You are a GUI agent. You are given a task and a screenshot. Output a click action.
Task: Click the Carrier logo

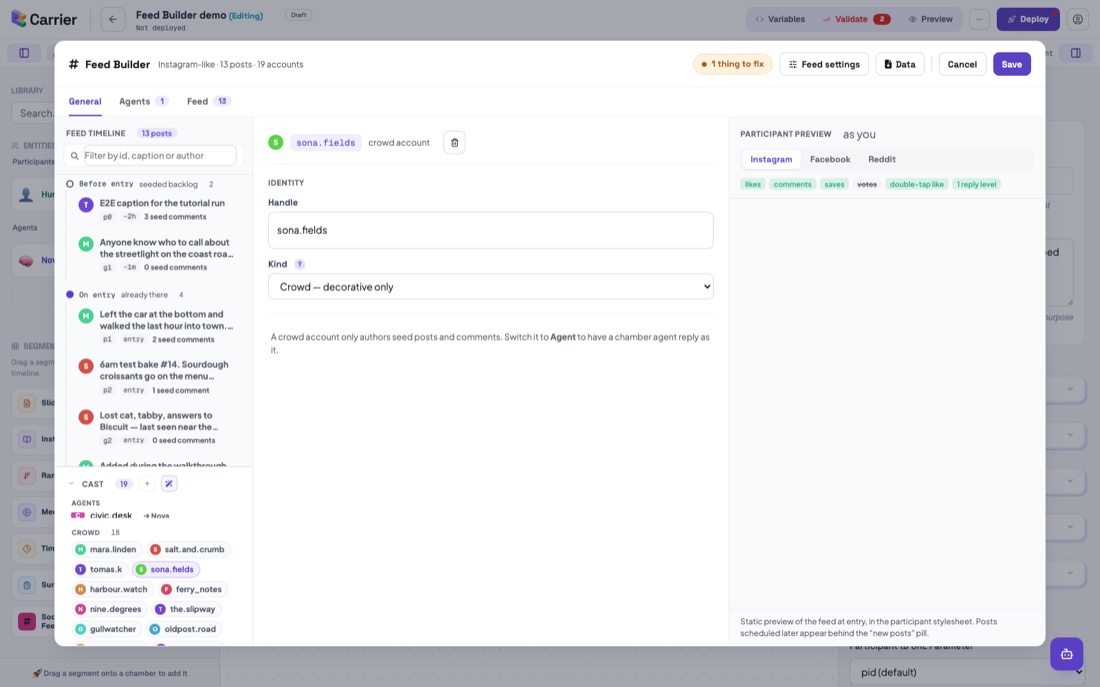(x=43, y=19)
